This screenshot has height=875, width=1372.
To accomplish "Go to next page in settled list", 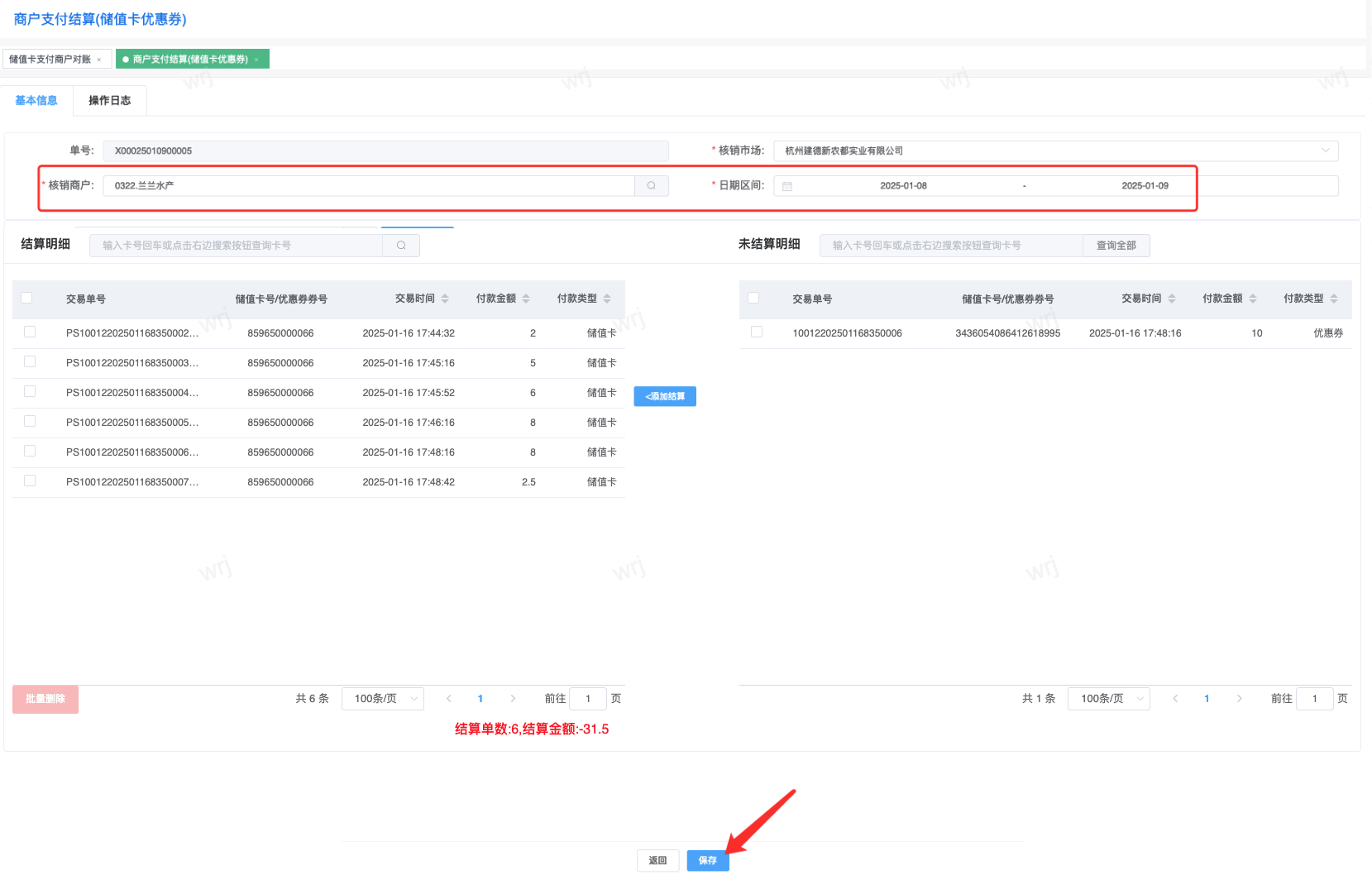I will point(513,699).
